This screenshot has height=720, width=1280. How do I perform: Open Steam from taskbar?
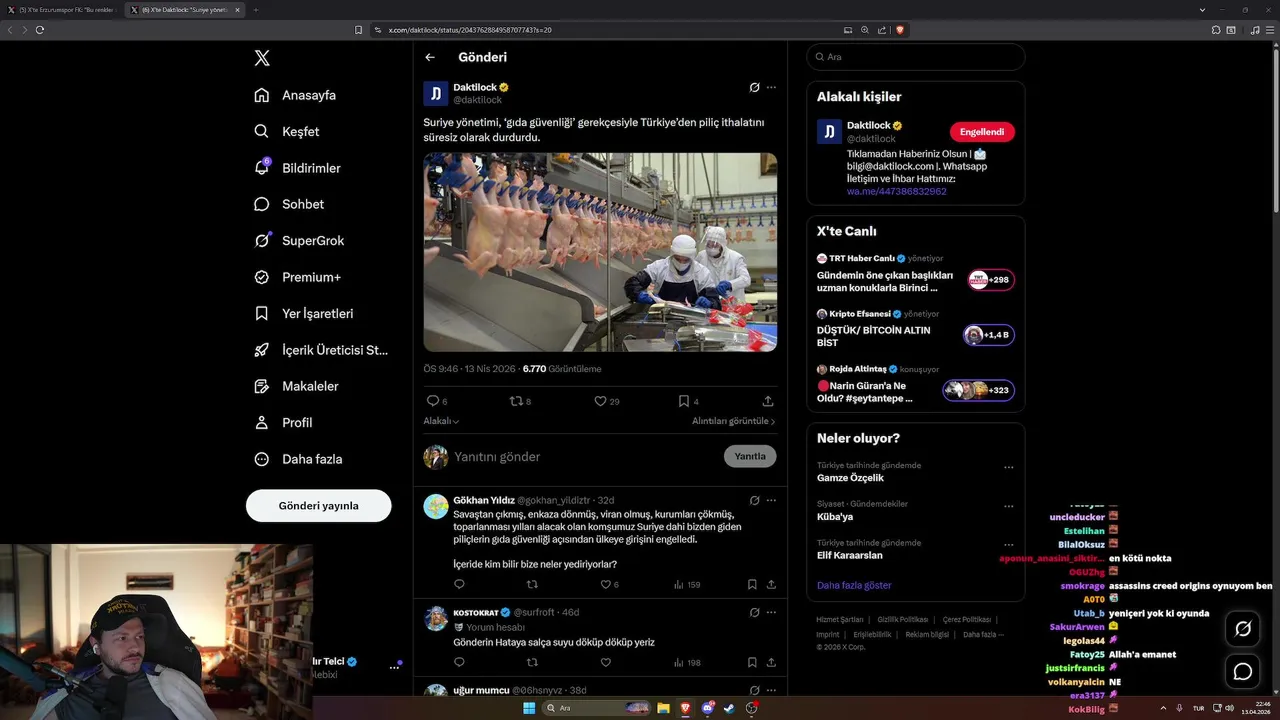(x=729, y=708)
